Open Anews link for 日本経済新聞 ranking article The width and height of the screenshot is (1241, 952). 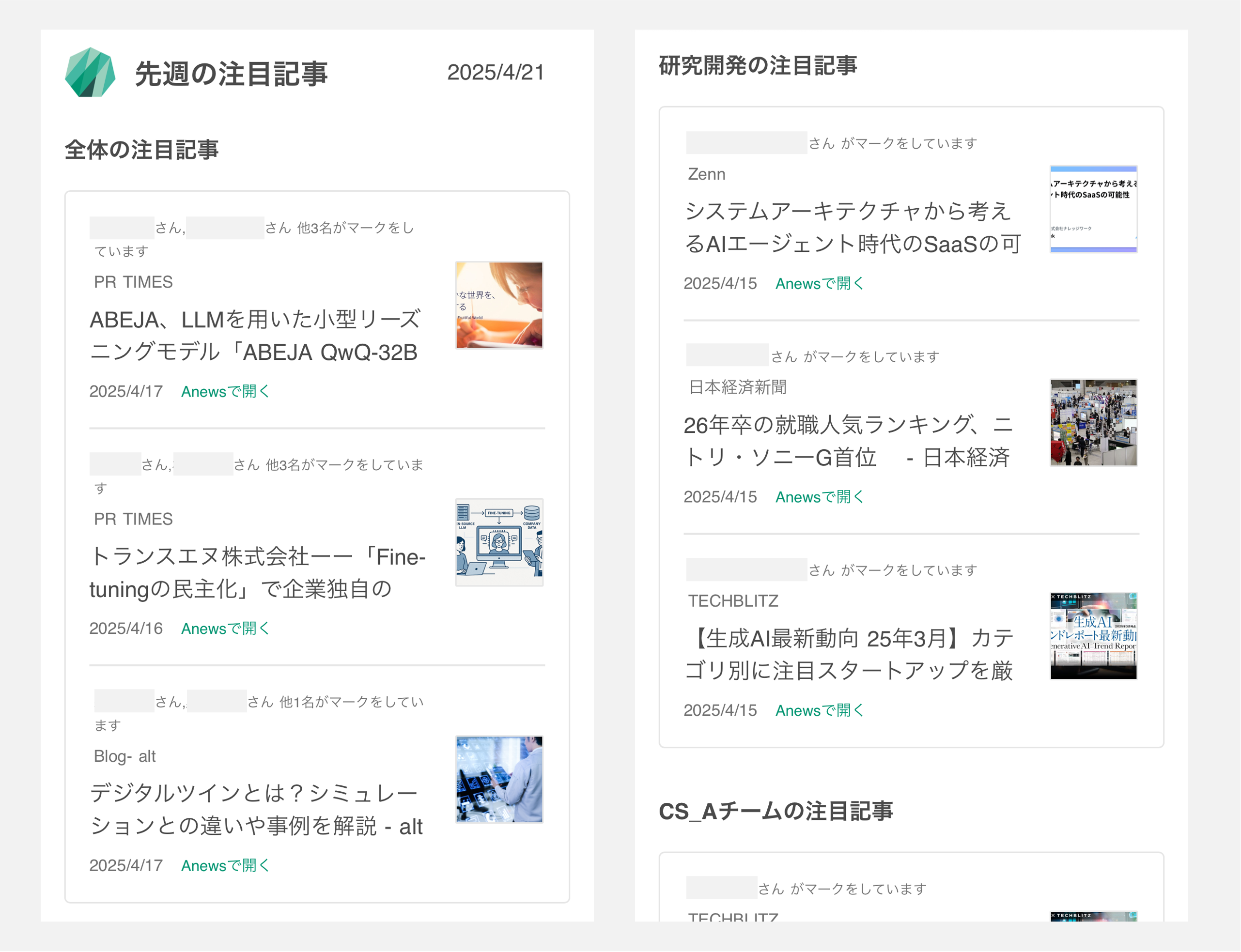[819, 497]
